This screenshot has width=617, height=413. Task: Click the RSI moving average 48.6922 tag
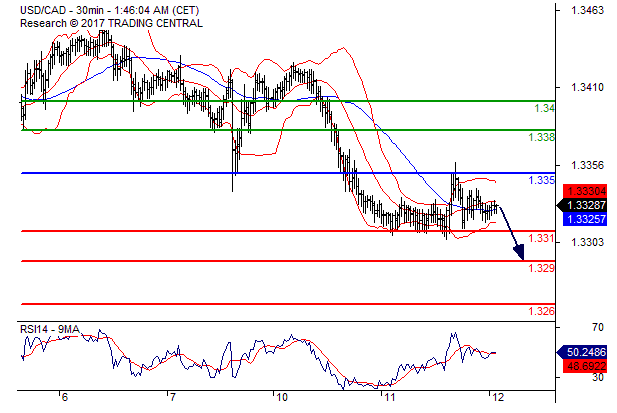585,366
